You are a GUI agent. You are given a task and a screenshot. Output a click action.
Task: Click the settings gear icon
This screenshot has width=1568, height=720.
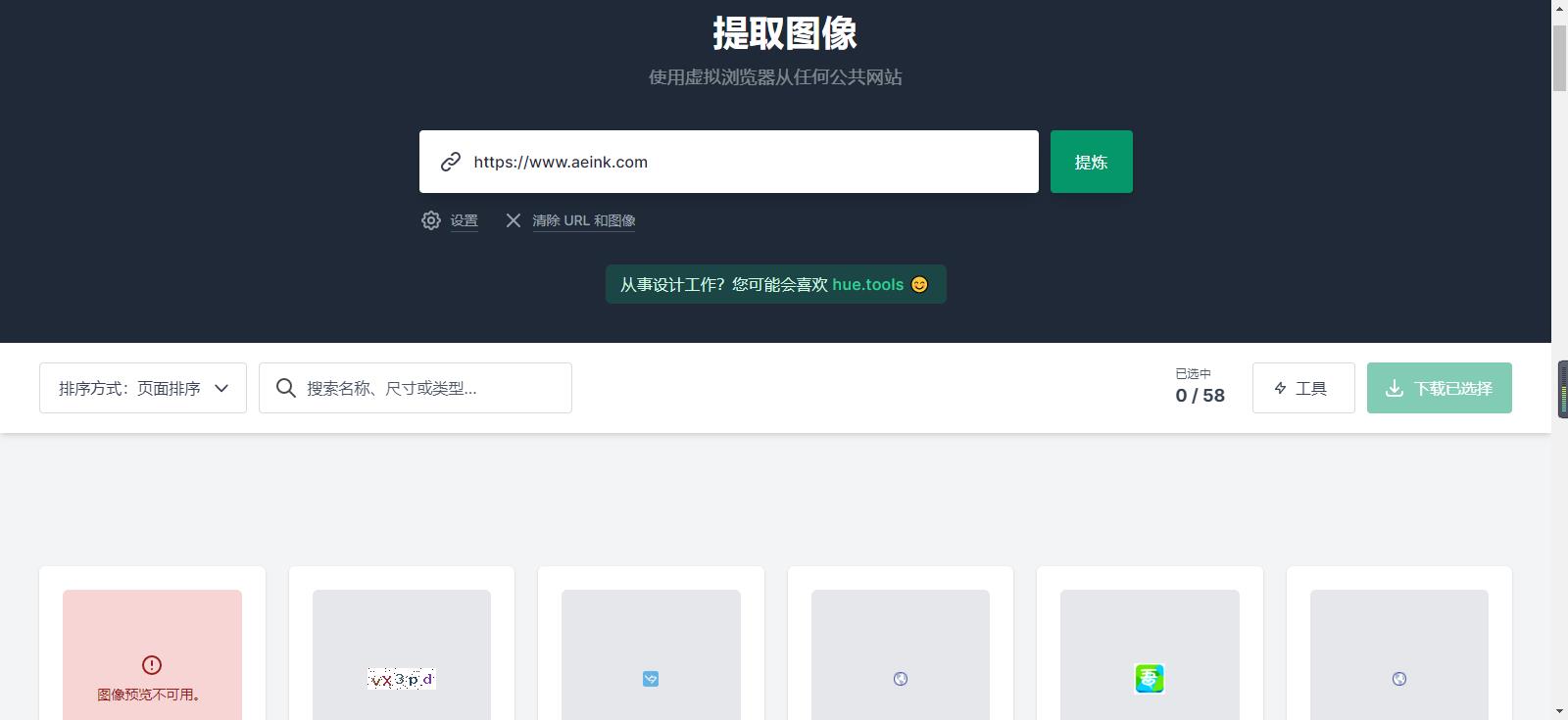tap(431, 220)
